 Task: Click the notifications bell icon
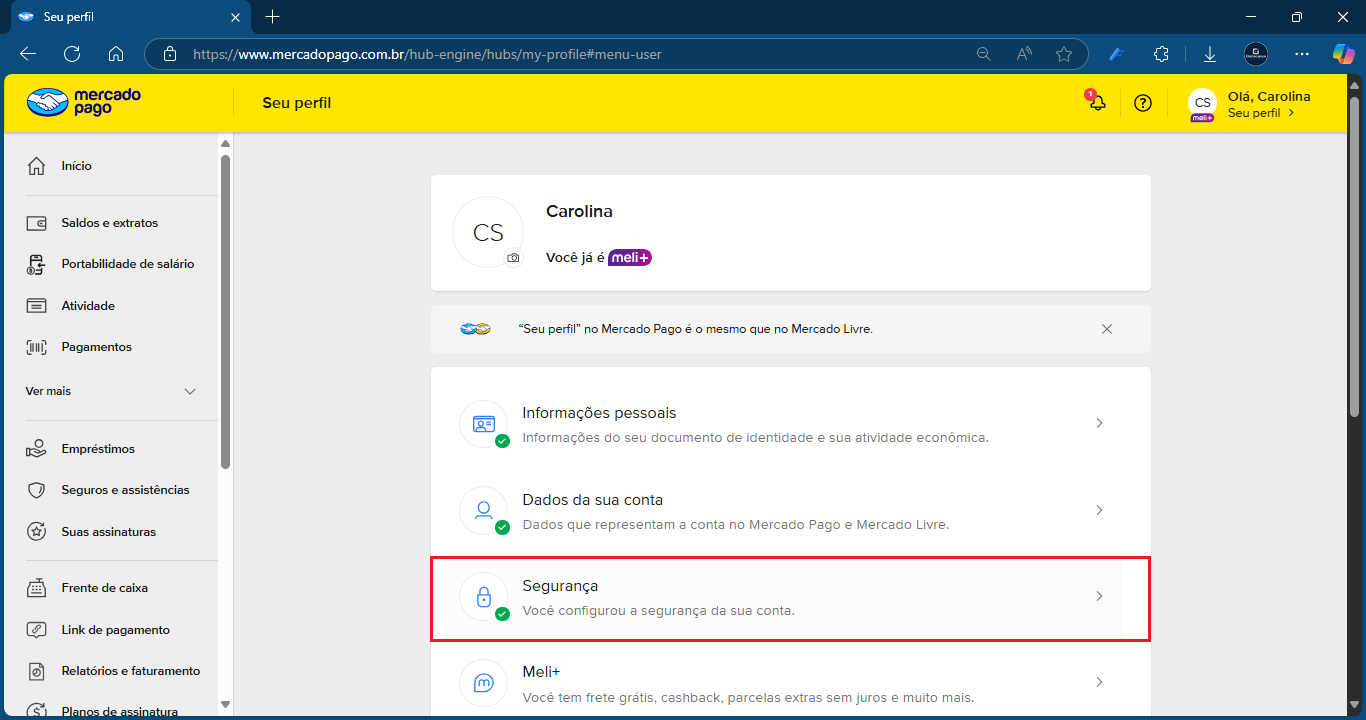1097,103
